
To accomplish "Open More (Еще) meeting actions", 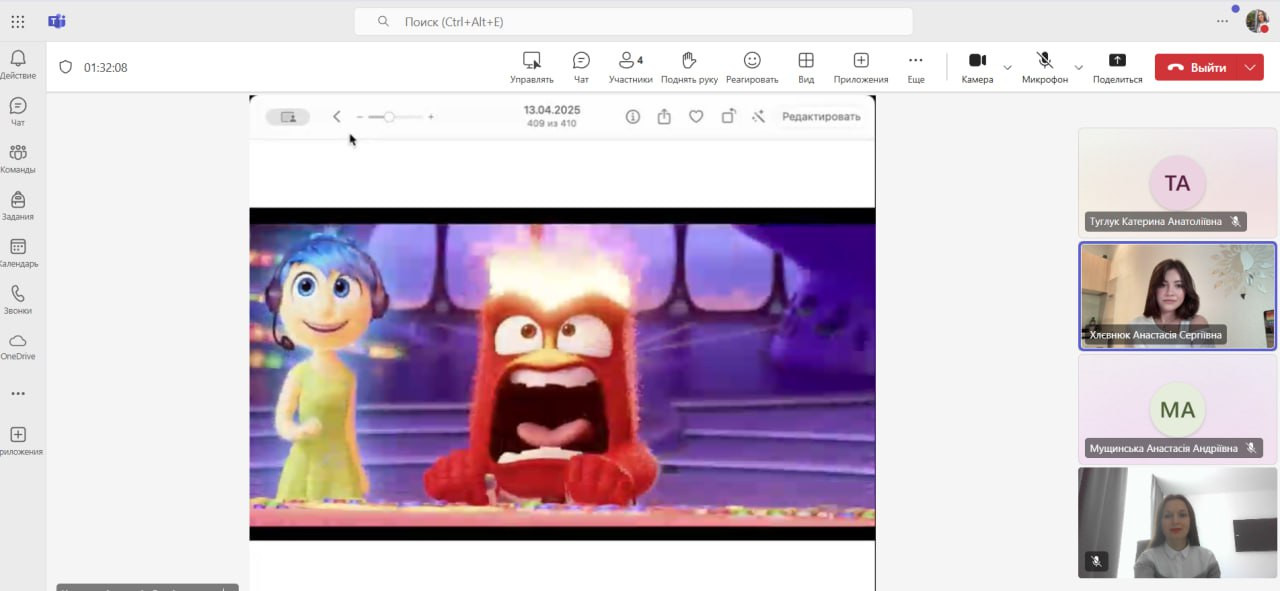I will (916, 67).
